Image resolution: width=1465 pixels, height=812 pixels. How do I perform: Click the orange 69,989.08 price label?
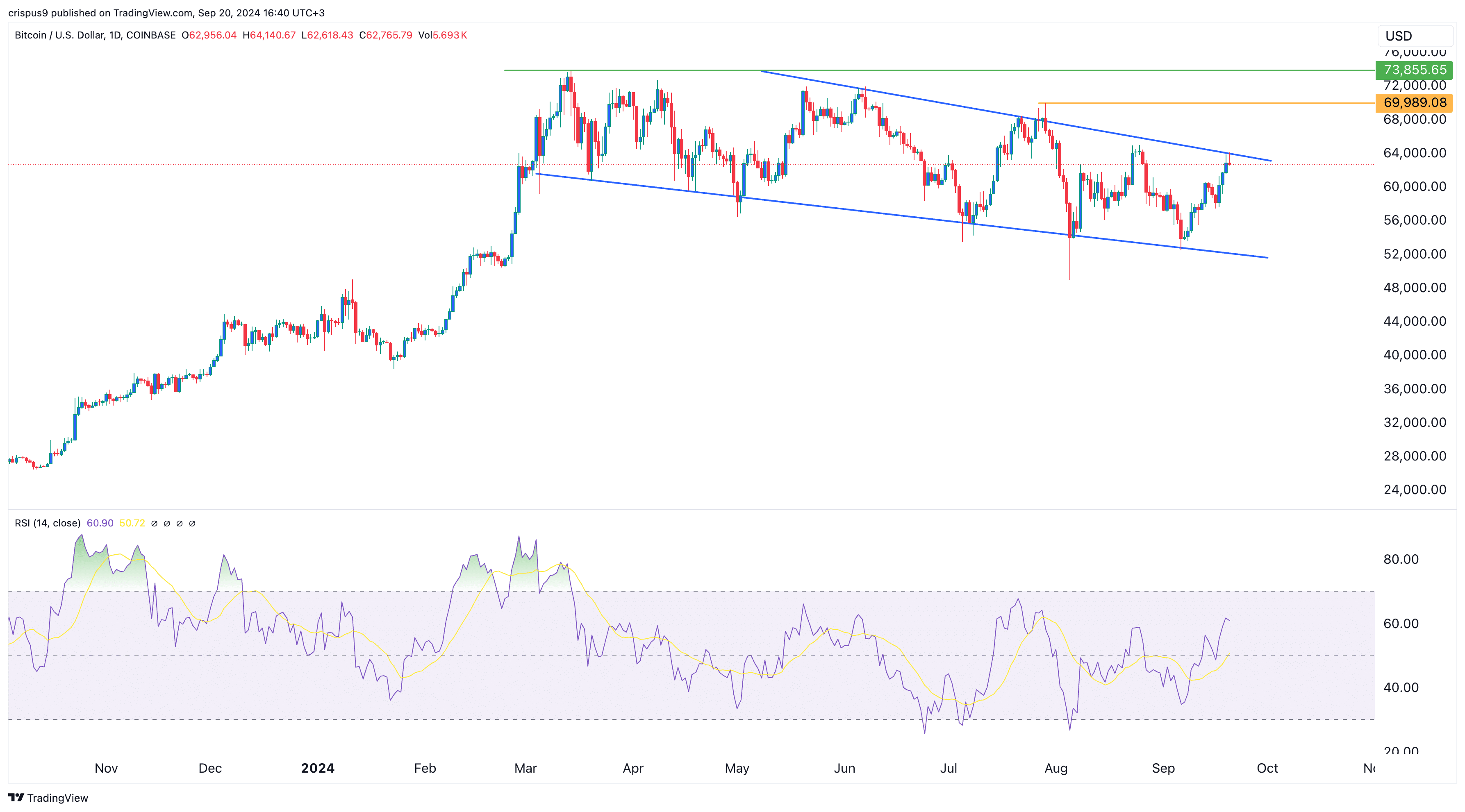[1414, 103]
